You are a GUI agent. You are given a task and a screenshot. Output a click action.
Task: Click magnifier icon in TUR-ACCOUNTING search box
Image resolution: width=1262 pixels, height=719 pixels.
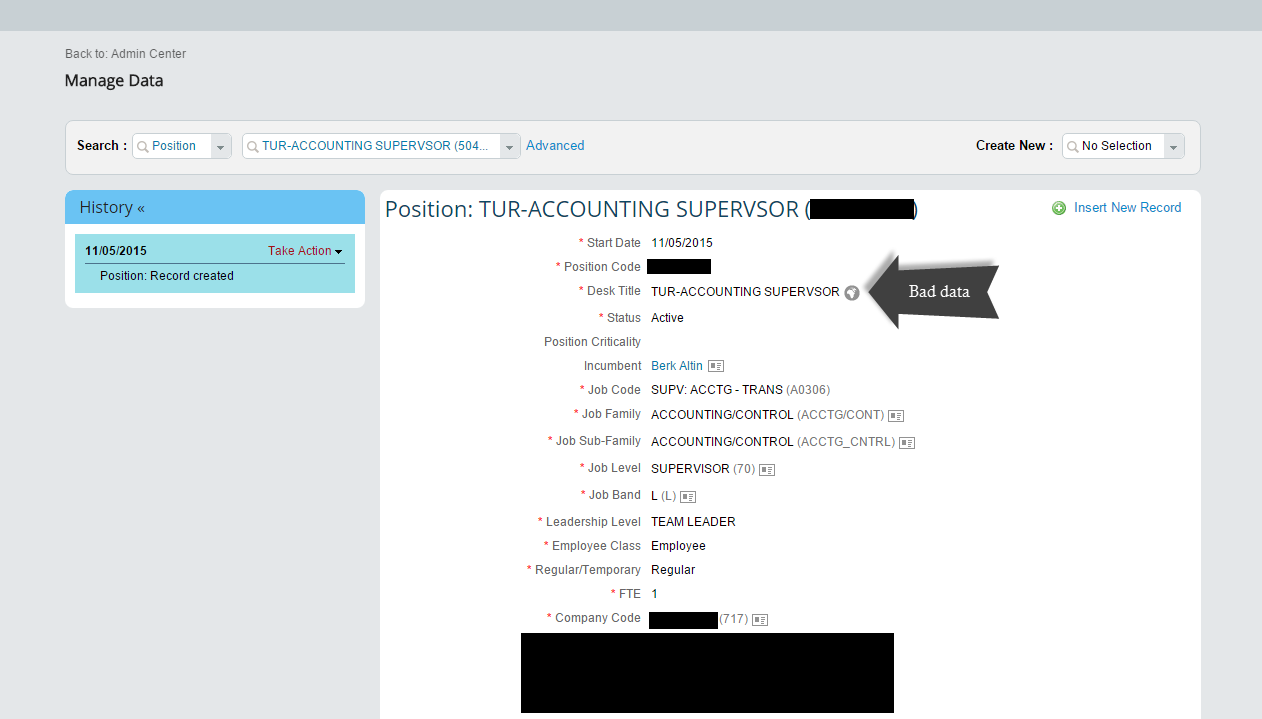coord(253,146)
